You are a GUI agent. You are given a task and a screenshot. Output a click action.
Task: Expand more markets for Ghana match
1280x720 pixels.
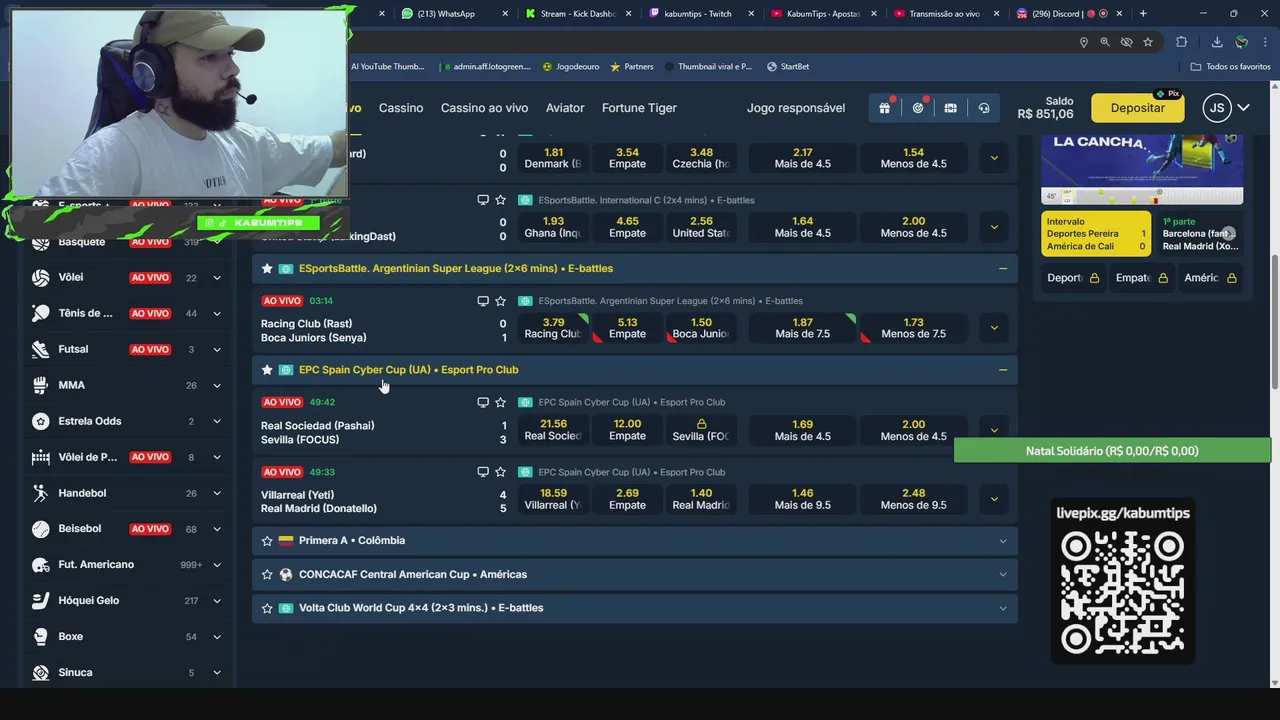994,227
